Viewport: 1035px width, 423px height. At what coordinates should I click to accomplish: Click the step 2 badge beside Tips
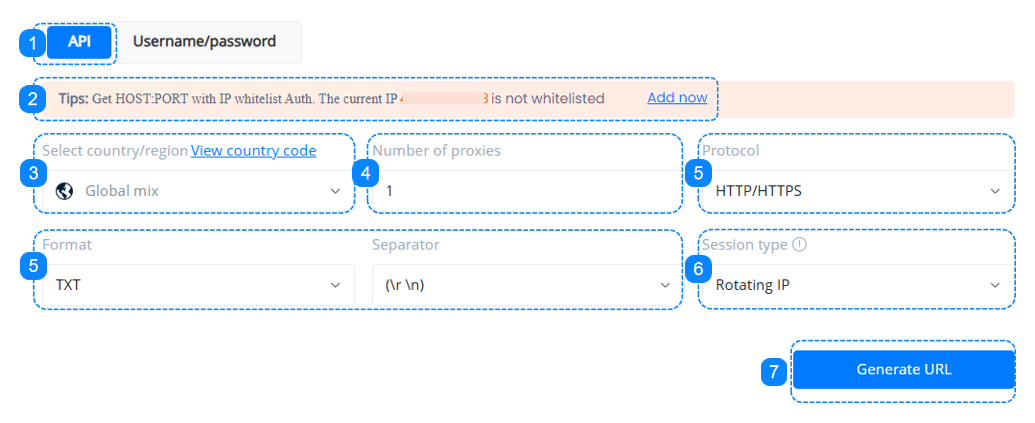(33, 99)
